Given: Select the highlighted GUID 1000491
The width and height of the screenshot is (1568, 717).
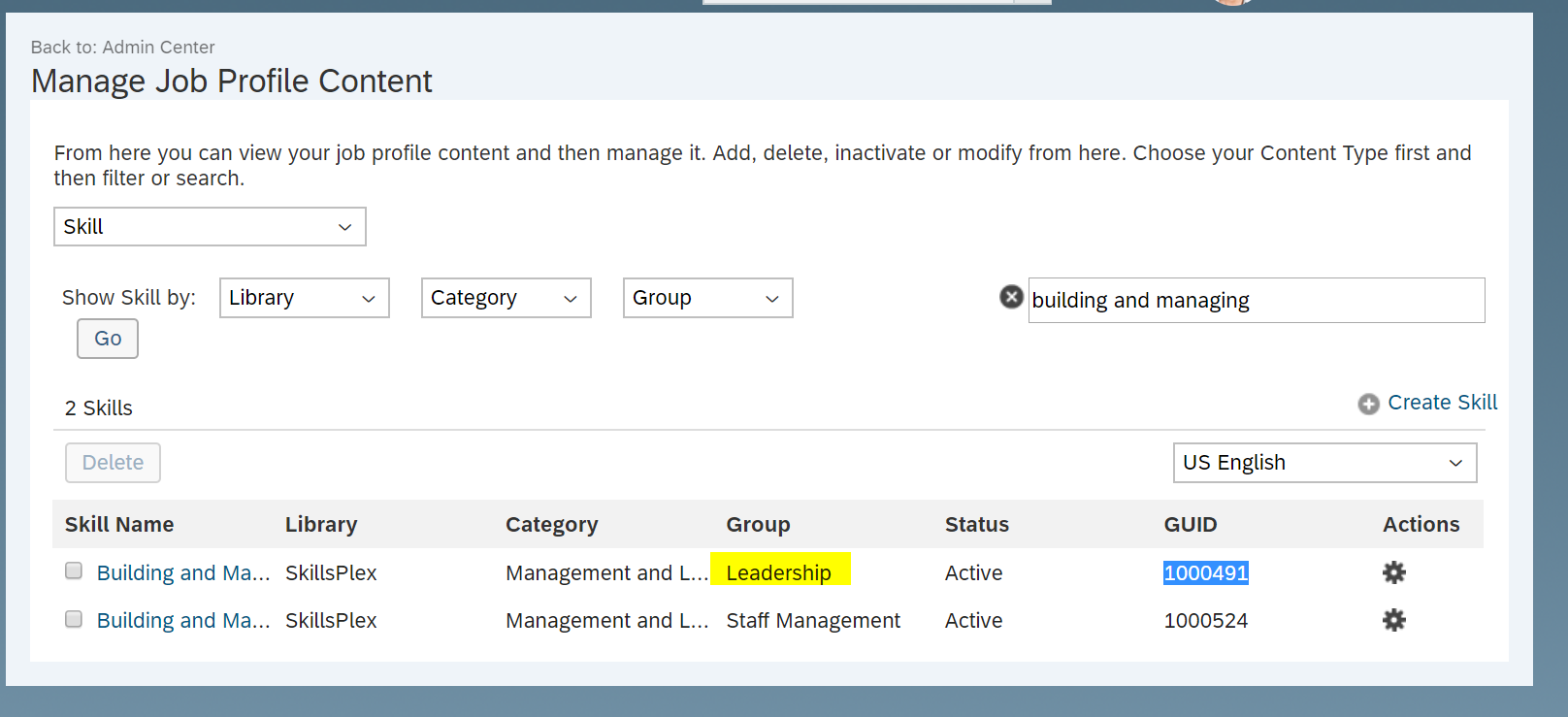Looking at the screenshot, I should point(1206,572).
